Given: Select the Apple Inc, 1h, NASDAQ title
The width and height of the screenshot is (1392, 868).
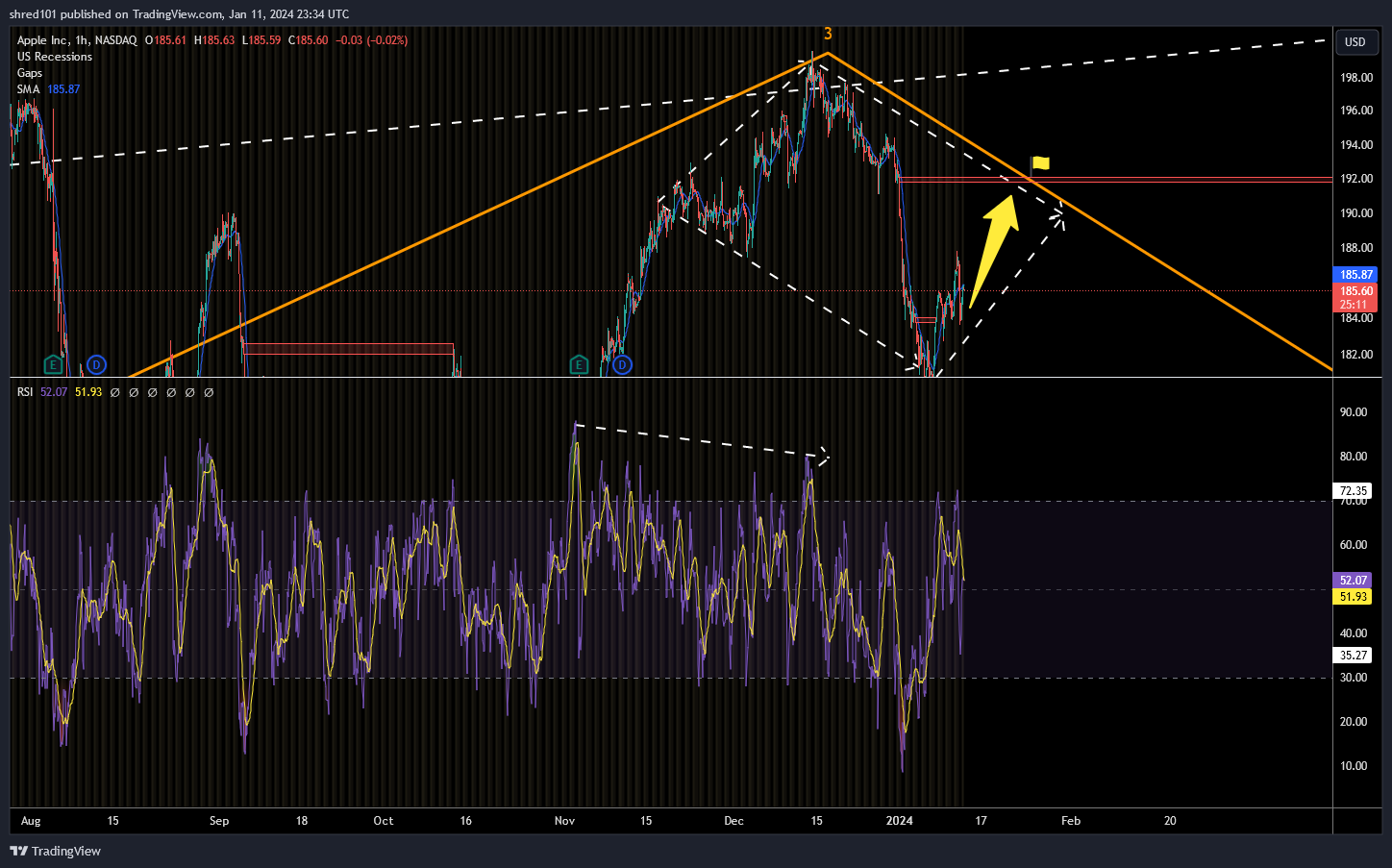Looking at the screenshot, I should (x=77, y=40).
